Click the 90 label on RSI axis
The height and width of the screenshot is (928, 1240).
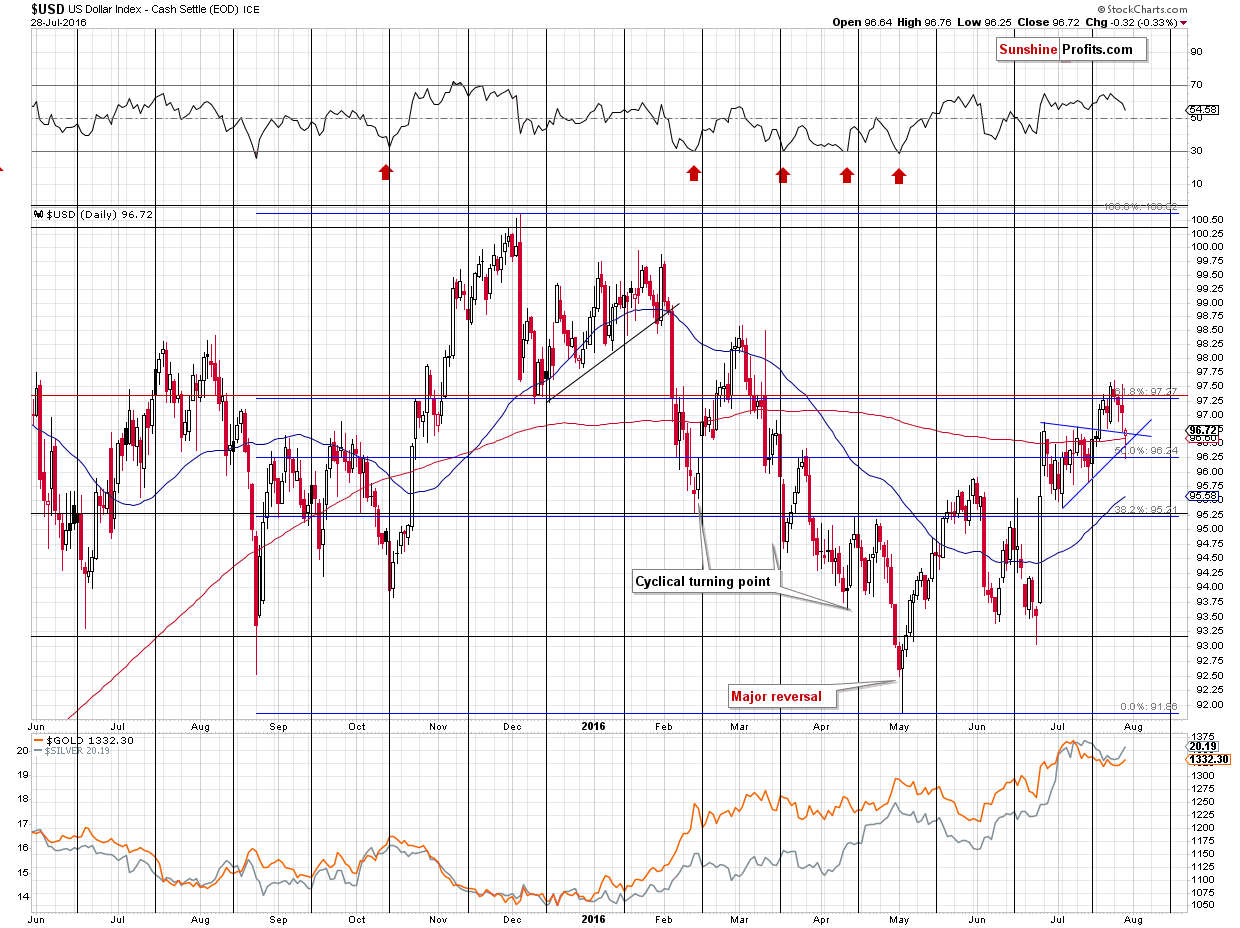[1194, 52]
